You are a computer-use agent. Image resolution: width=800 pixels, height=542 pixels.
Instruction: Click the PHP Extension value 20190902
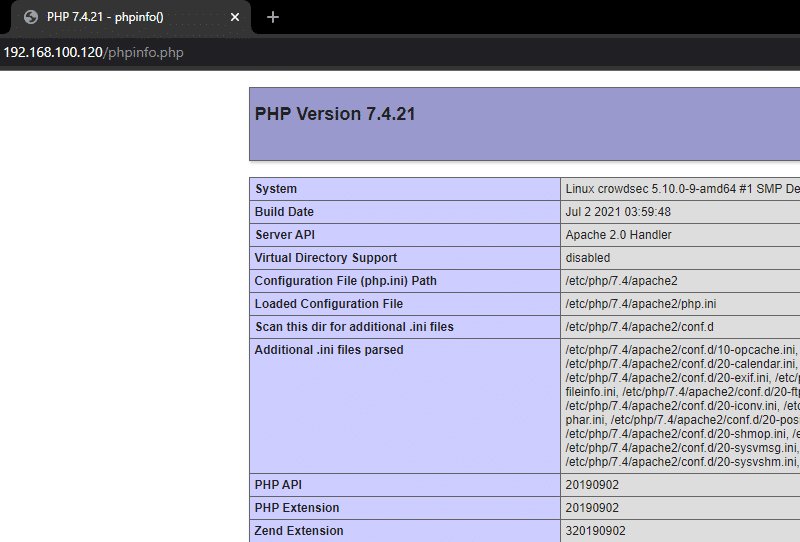click(592, 508)
